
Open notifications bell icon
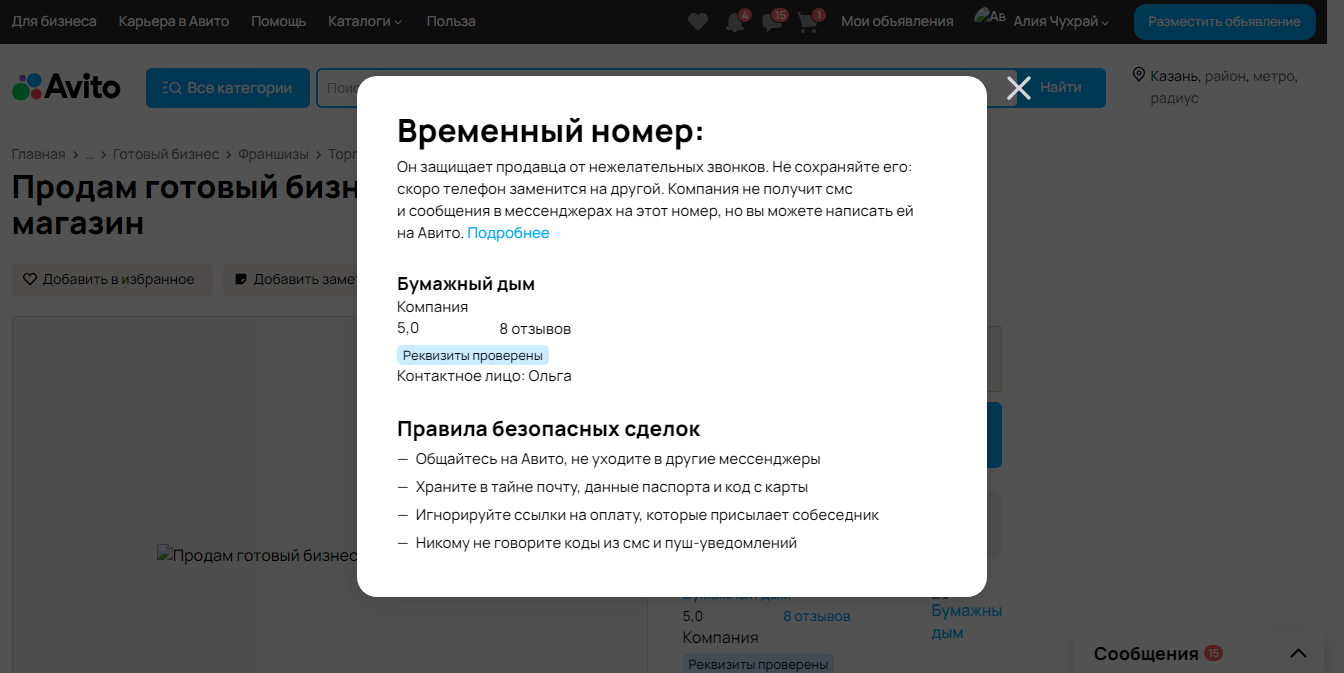click(x=735, y=22)
